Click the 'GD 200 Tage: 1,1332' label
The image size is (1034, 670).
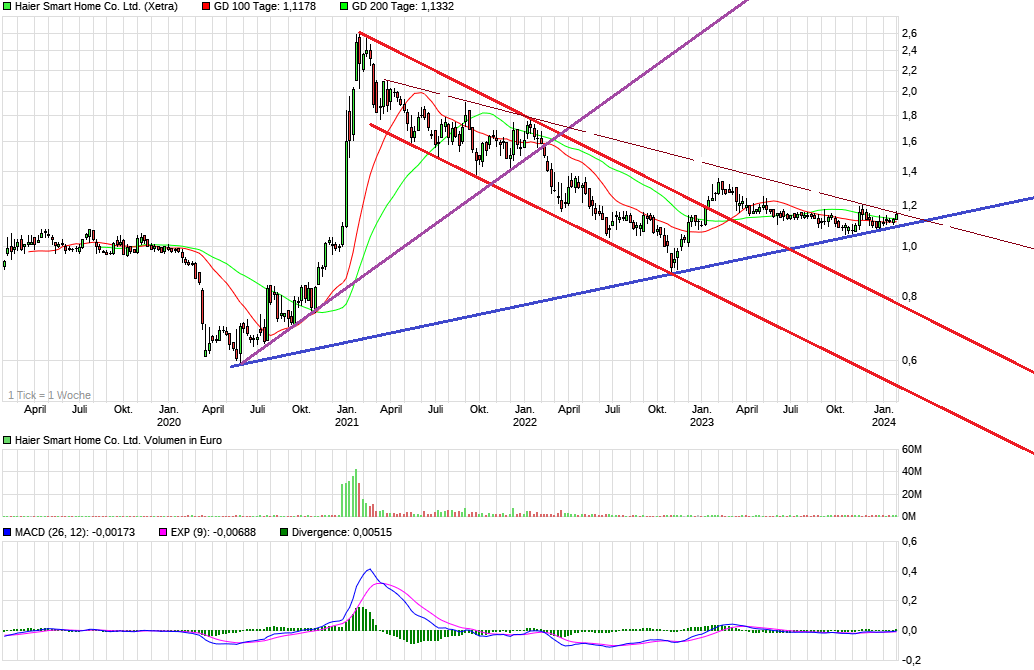(x=402, y=7)
